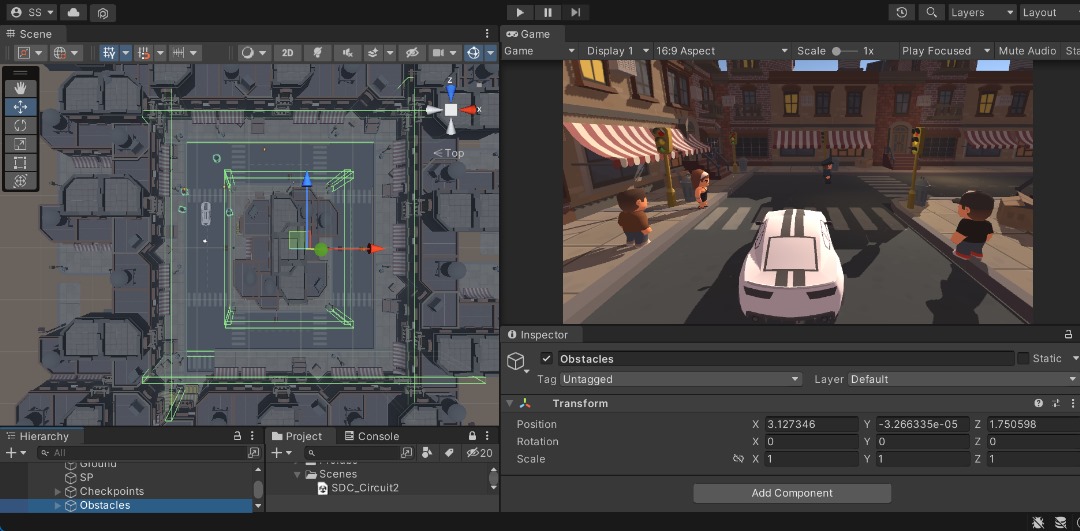Select the Hand view tool
This screenshot has height=531, width=1080.
coord(20,89)
